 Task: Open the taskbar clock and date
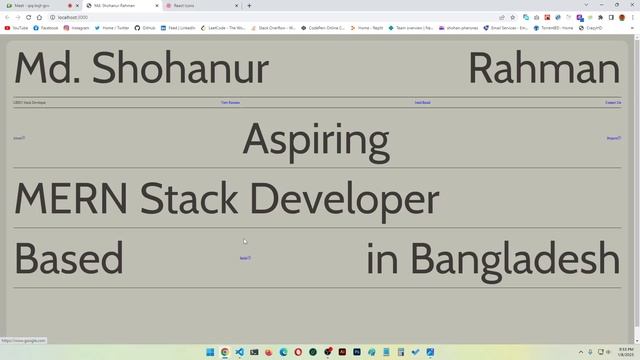626,352
